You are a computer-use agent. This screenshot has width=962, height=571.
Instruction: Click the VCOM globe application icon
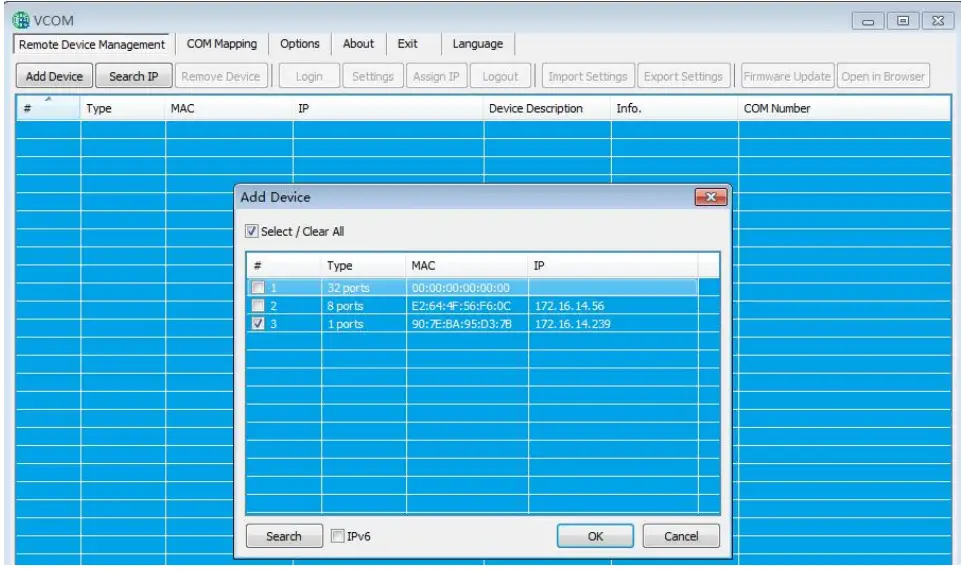[x=21, y=20]
